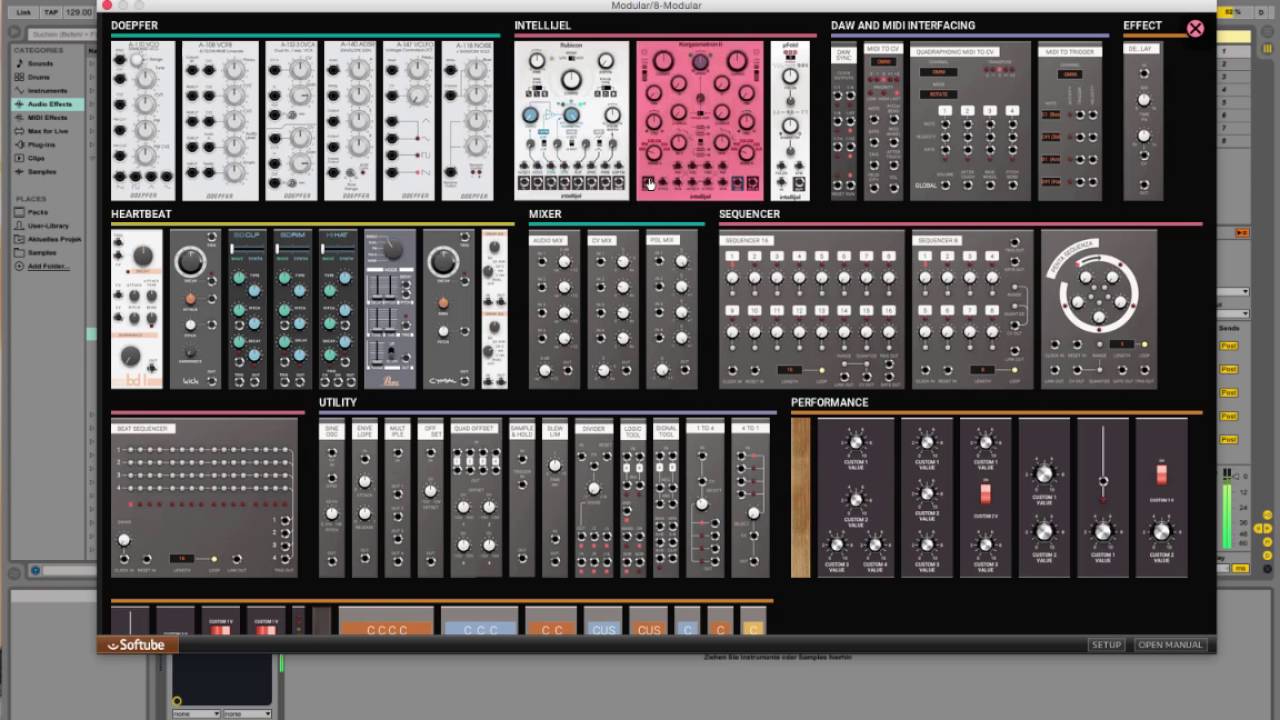Select the orange 'C C C C' panel
The width and height of the screenshot is (1280, 720).
tap(386, 622)
